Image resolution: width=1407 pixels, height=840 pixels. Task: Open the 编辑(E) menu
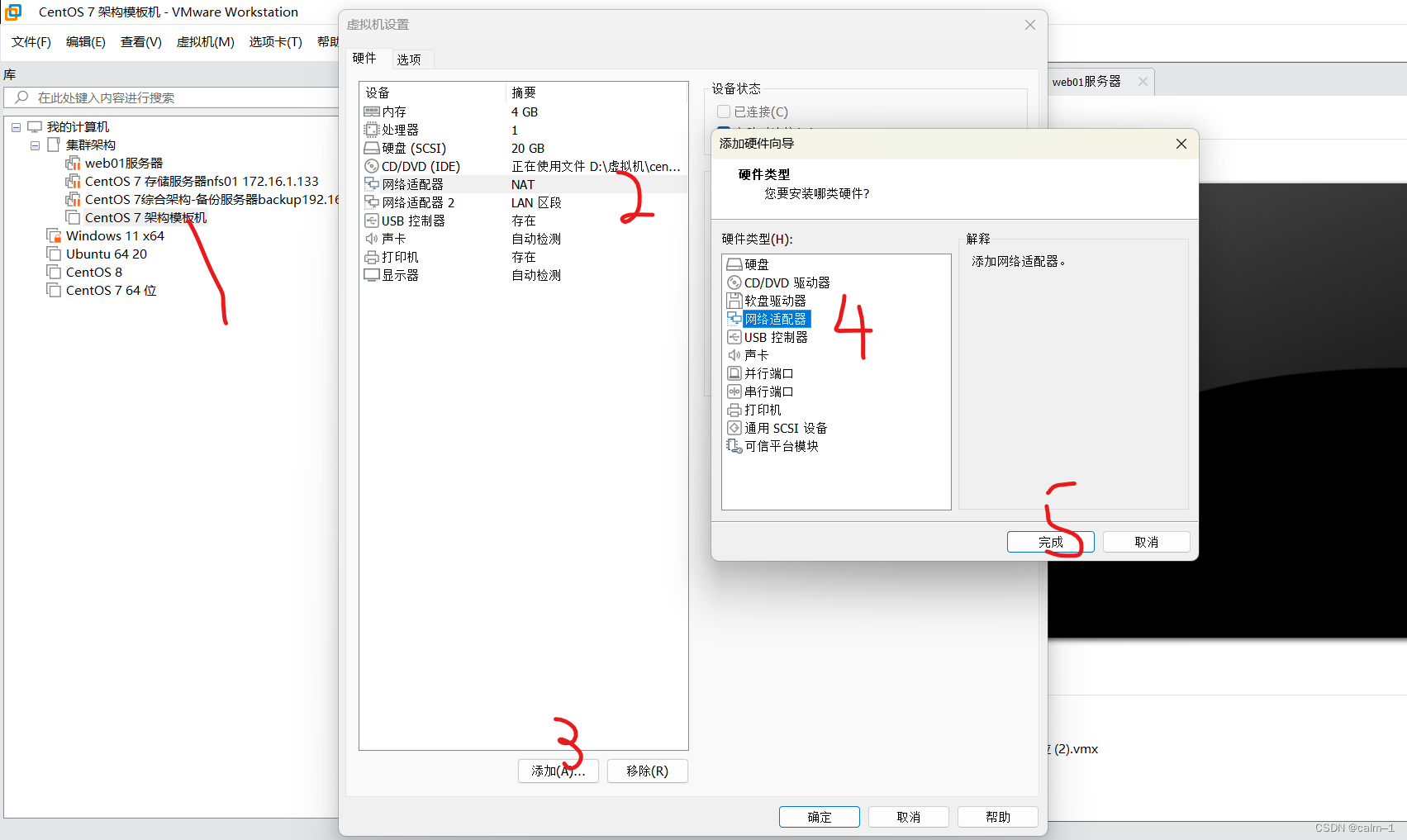click(86, 42)
